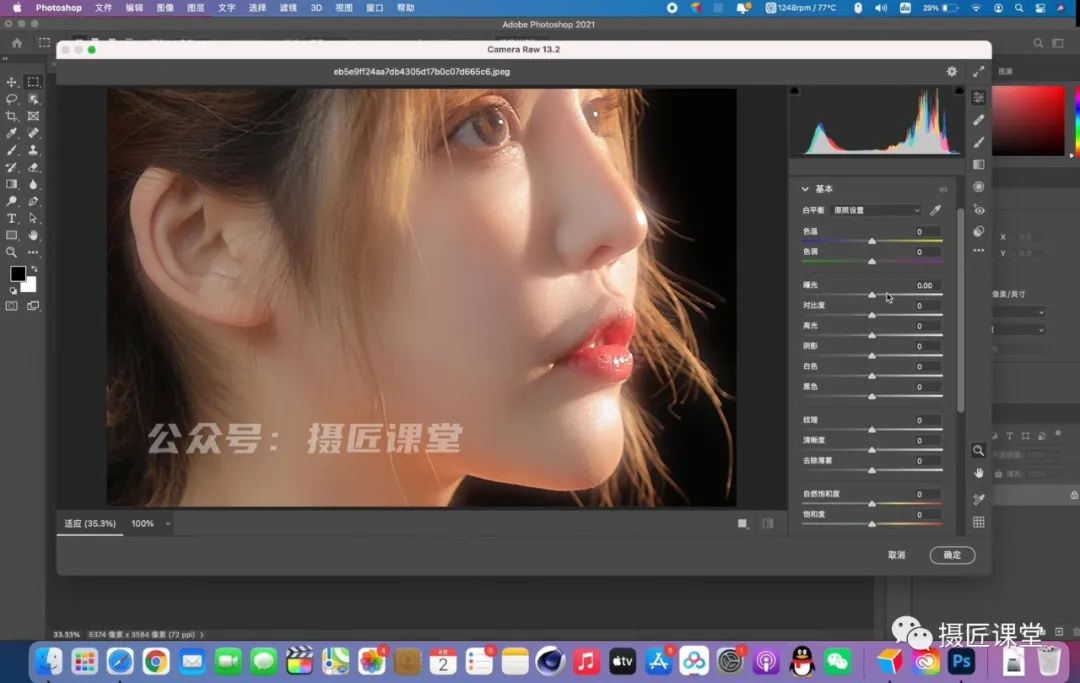Open the 白平衡 preset dropdown
Viewport: 1080px width, 683px height.
pos(876,210)
